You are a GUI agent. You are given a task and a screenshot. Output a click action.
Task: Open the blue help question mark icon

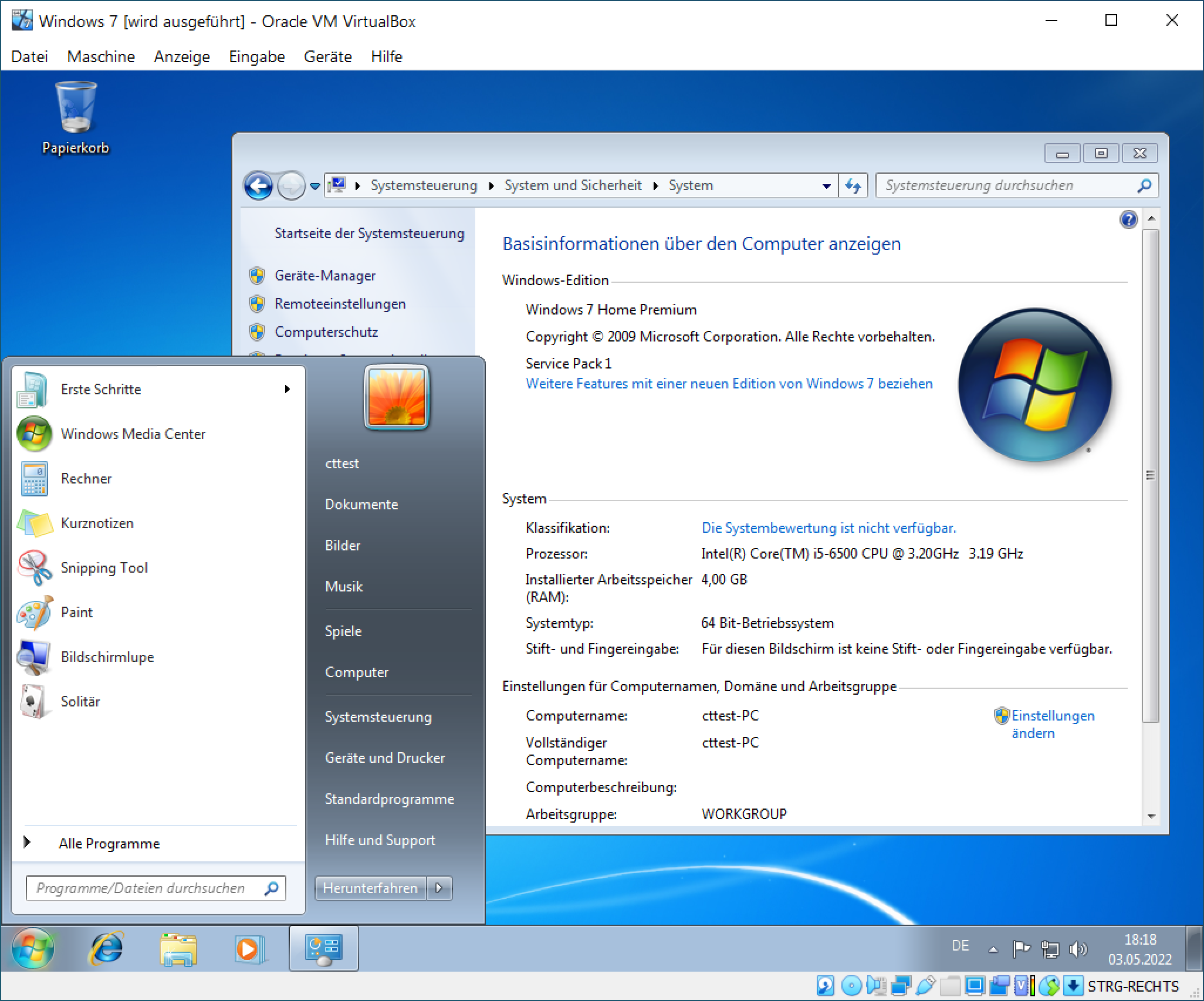[x=1128, y=220]
